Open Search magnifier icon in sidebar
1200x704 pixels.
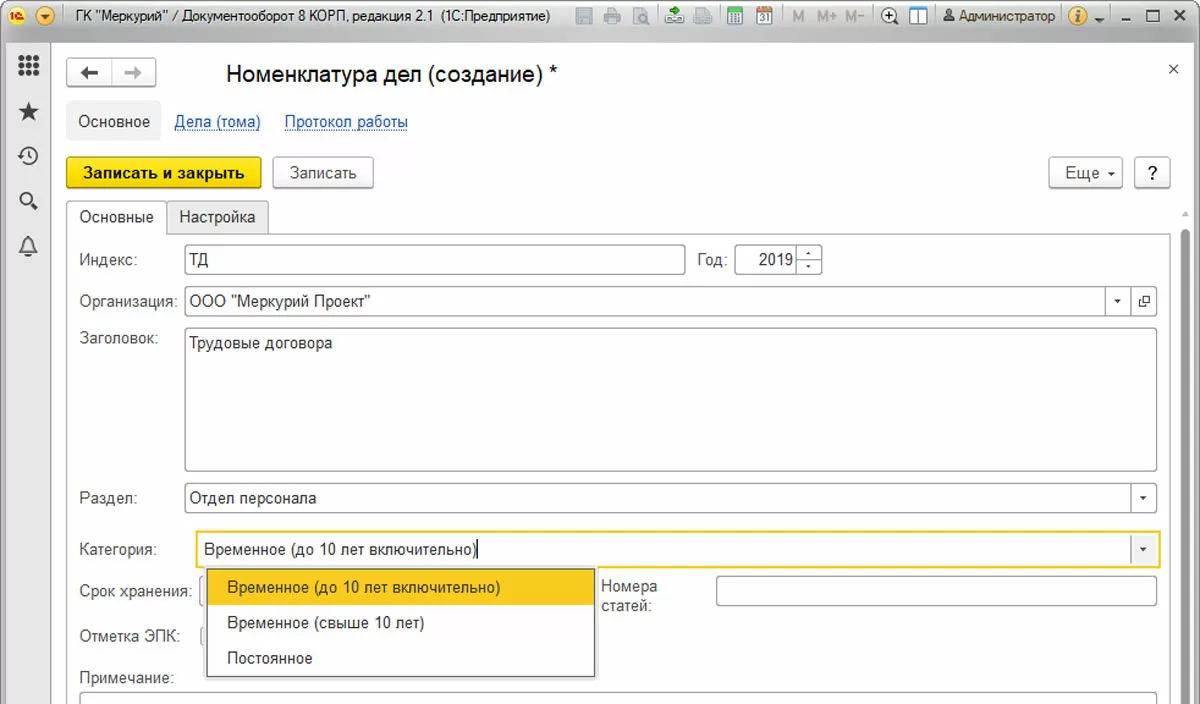[28, 201]
